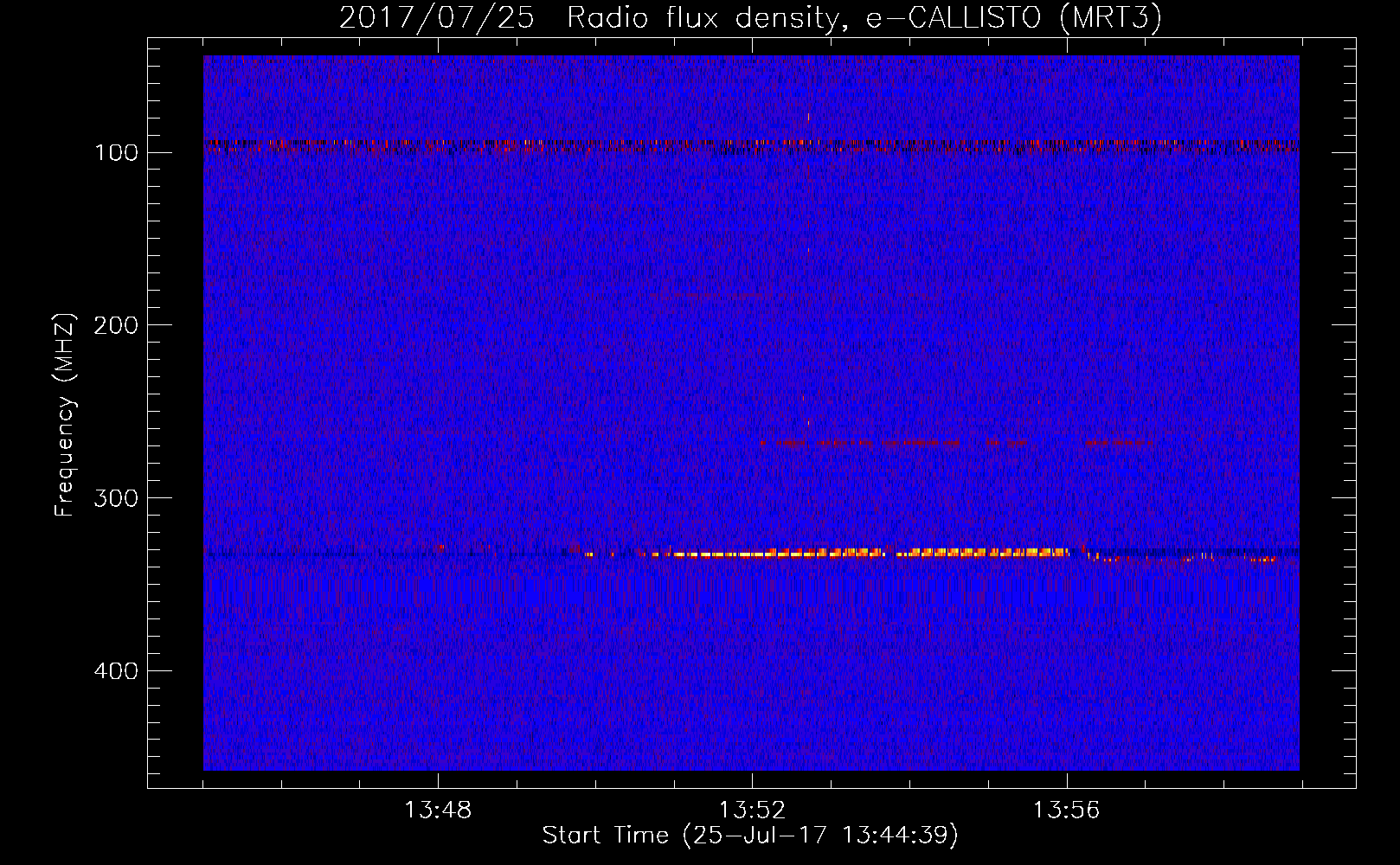This screenshot has width=1400, height=865.
Task: Click the "400" frequency tick label
Action: pos(116,671)
